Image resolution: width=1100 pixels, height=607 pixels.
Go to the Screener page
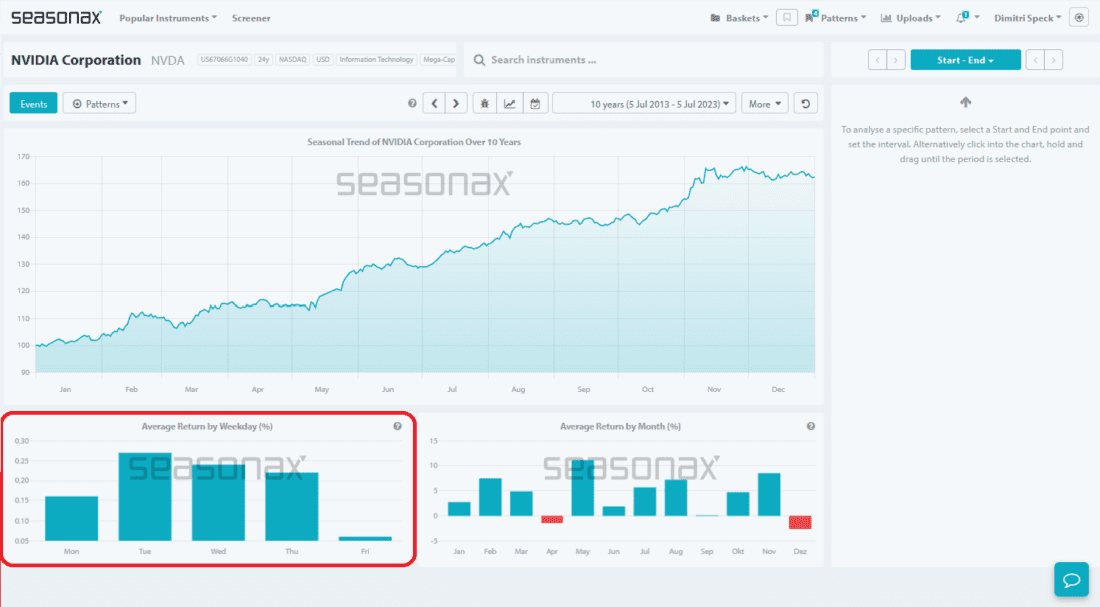pyautogui.click(x=251, y=18)
